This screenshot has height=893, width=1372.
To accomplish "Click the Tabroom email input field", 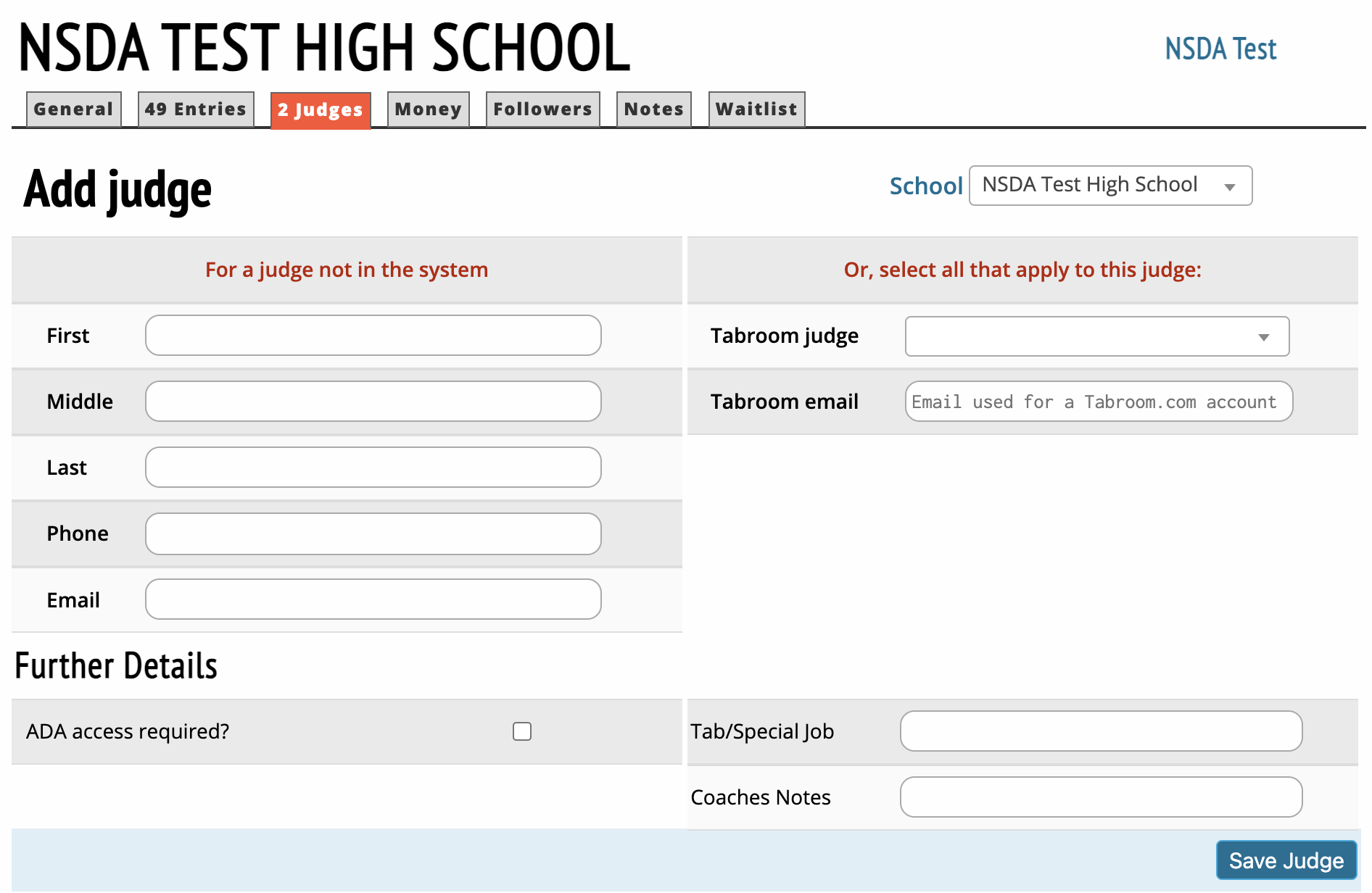I will [x=1098, y=402].
